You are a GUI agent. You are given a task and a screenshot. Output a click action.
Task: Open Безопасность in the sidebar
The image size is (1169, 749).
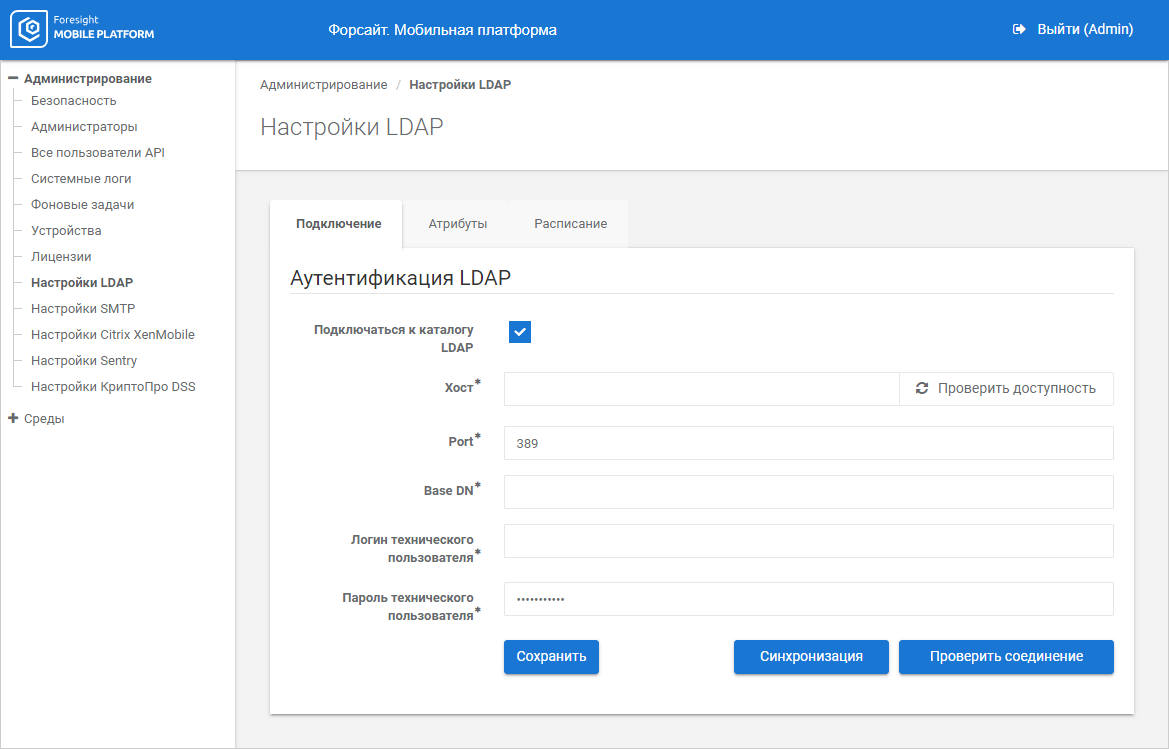pos(73,101)
